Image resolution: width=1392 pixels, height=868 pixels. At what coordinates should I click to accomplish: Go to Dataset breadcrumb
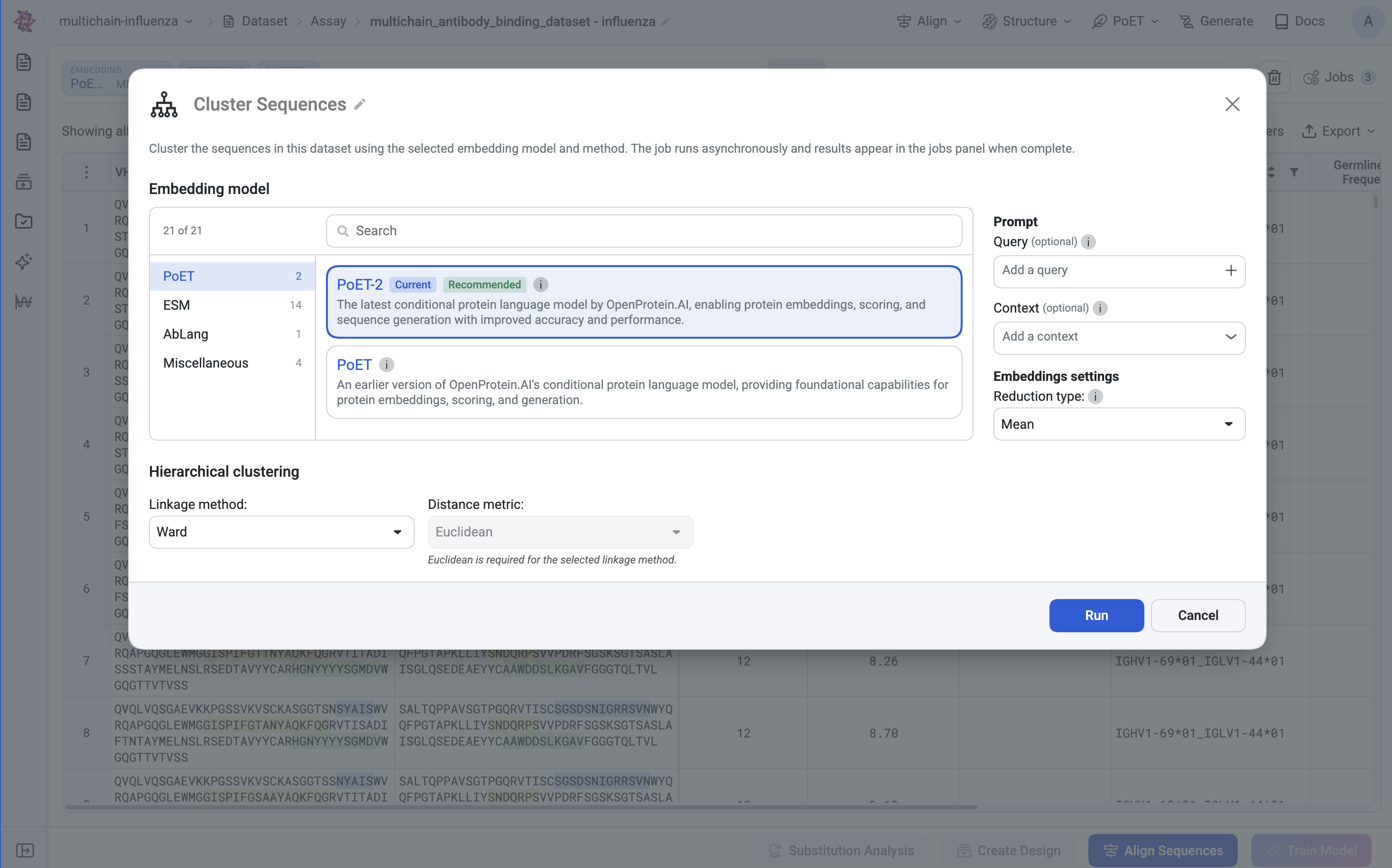pos(255,21)
